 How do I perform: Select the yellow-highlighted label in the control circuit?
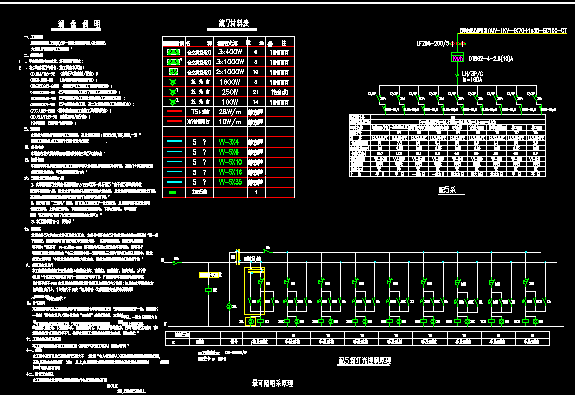pos(209,275)
